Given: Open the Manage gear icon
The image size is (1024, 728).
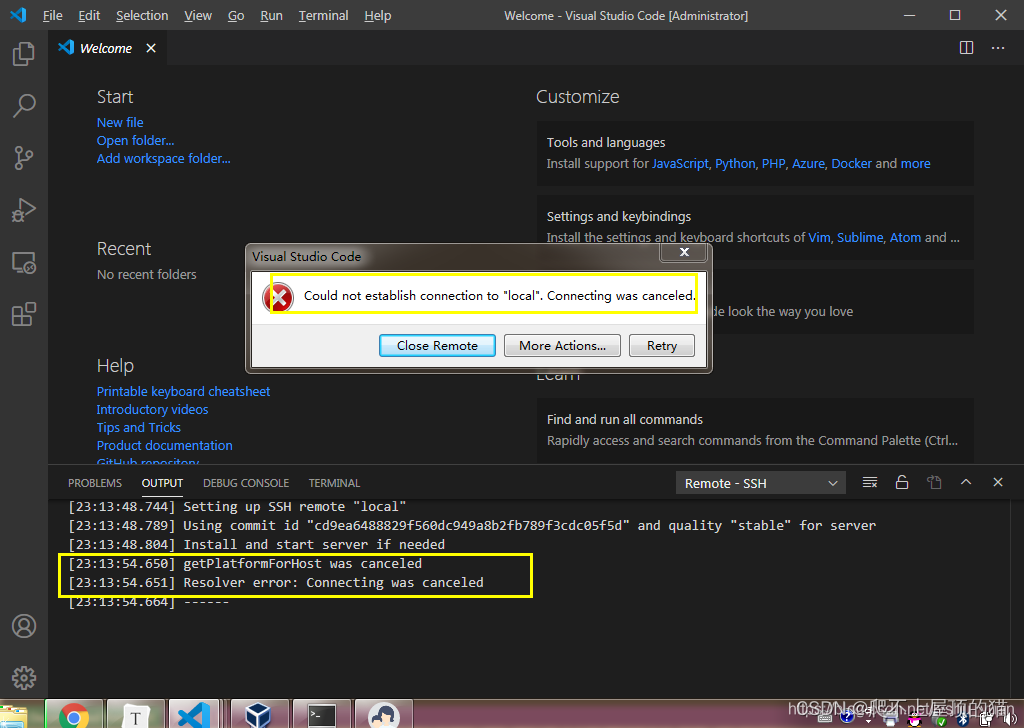Looking at the screenshot, I should [x=24, y=678].
